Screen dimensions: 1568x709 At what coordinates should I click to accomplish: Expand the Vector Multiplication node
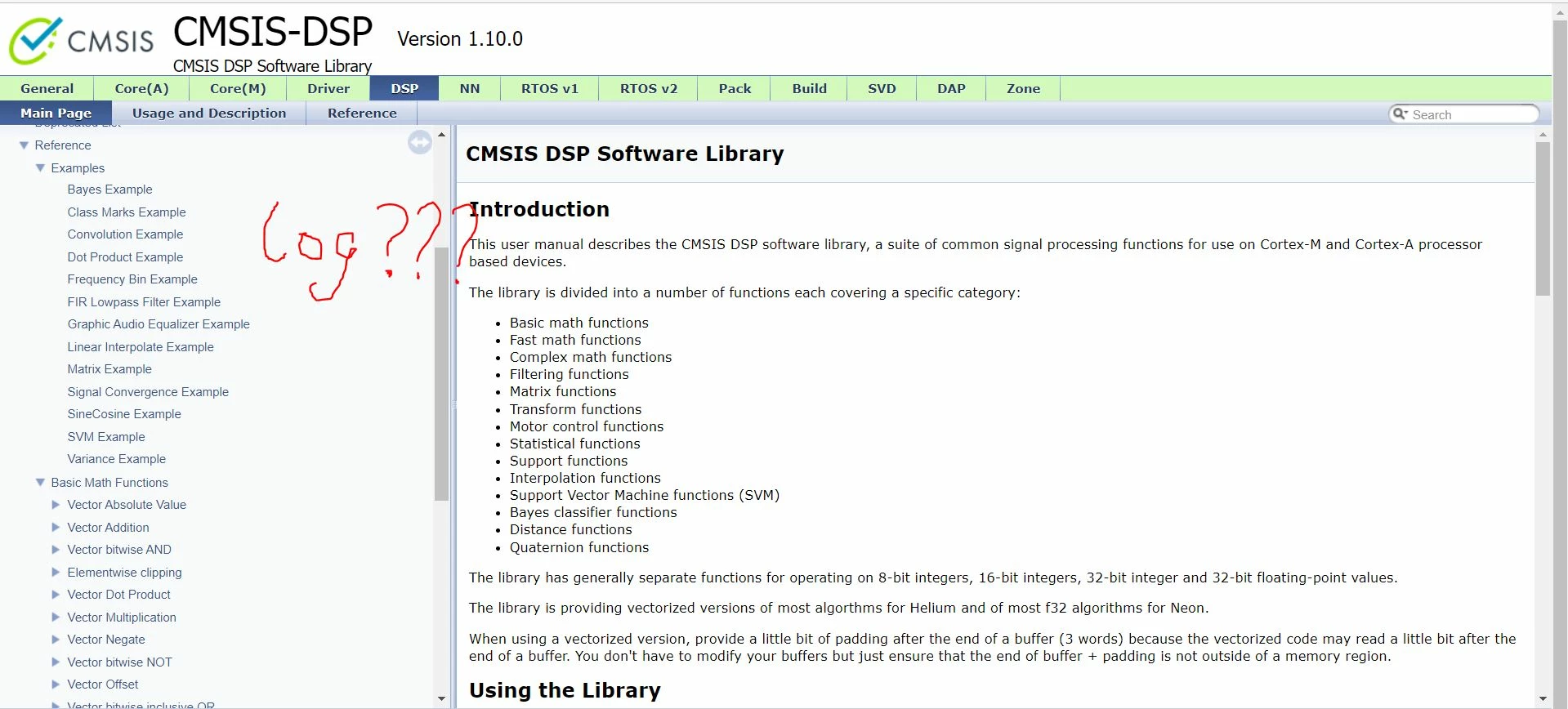[56, 617]
